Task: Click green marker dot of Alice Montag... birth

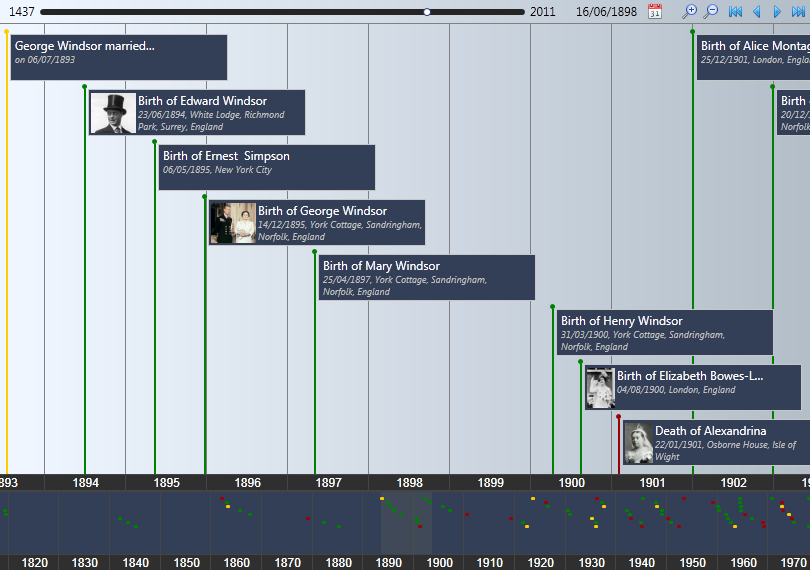Action: [693, 32]
